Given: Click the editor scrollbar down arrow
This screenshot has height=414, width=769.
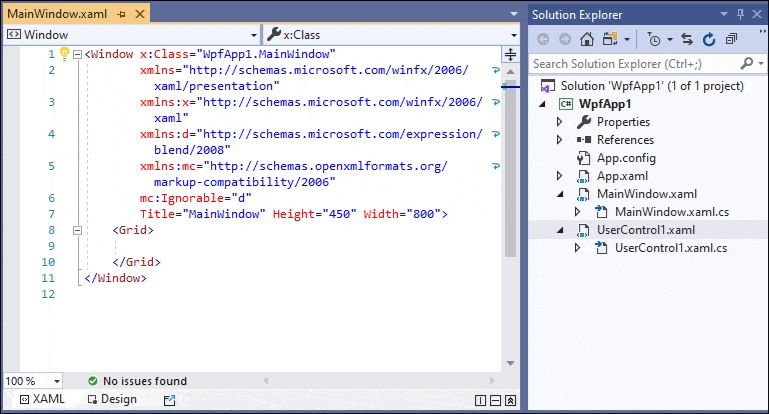Looking at the screenshot, I should coord(510,363).
